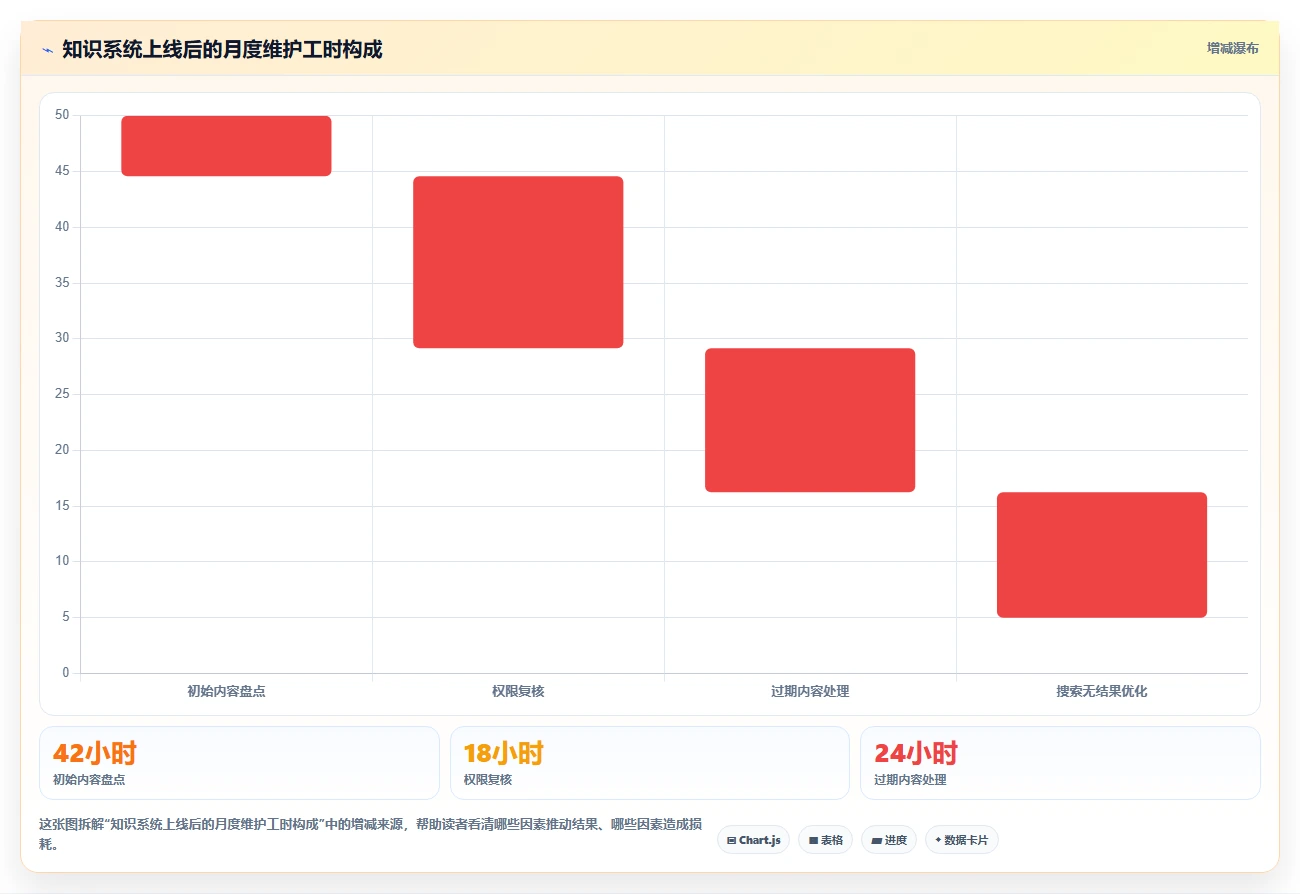1300x894 pixels.
Task: Click the y-axis value 30
Action: [x=62, y=338]
